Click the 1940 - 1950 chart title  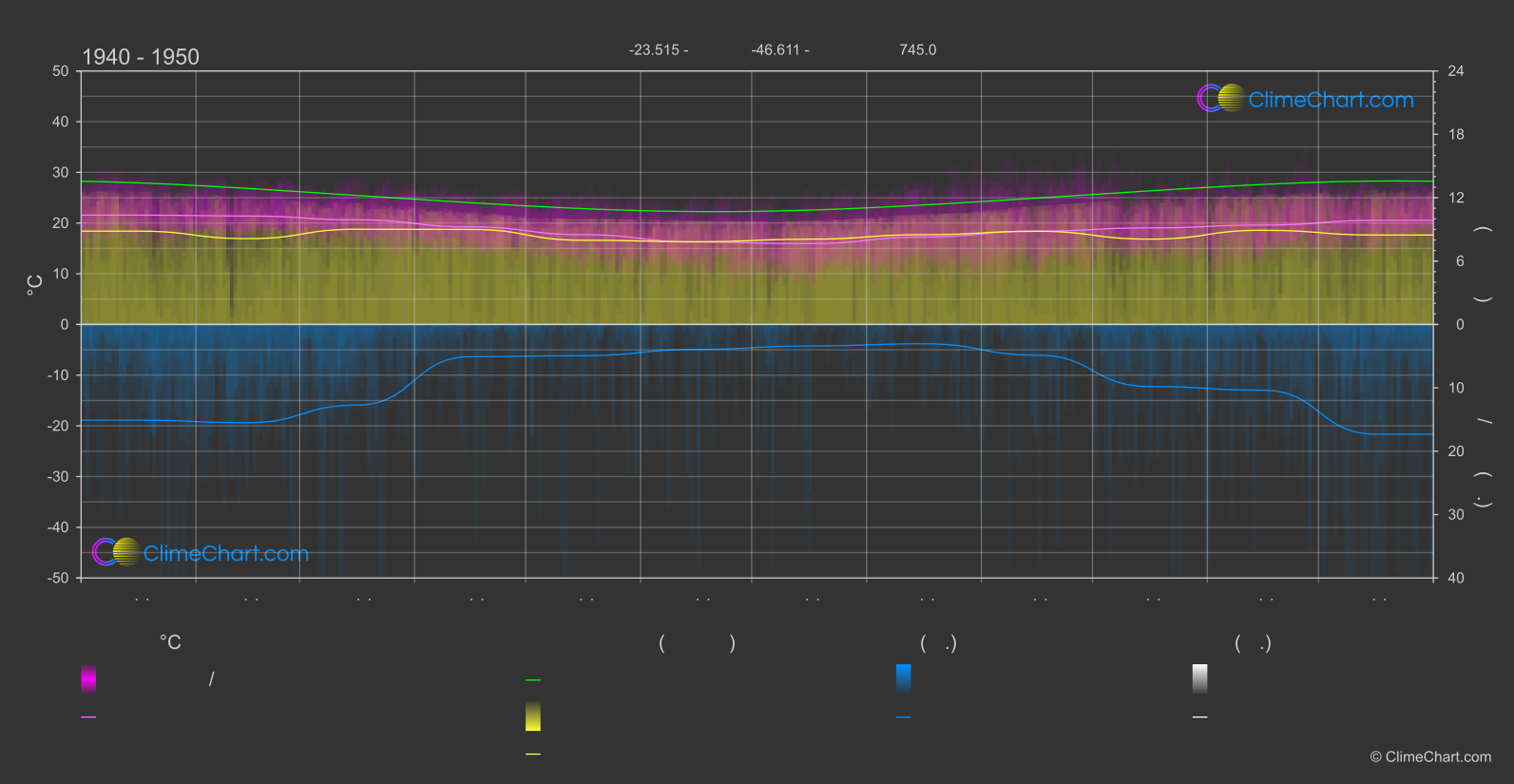[x=141, y=57]
